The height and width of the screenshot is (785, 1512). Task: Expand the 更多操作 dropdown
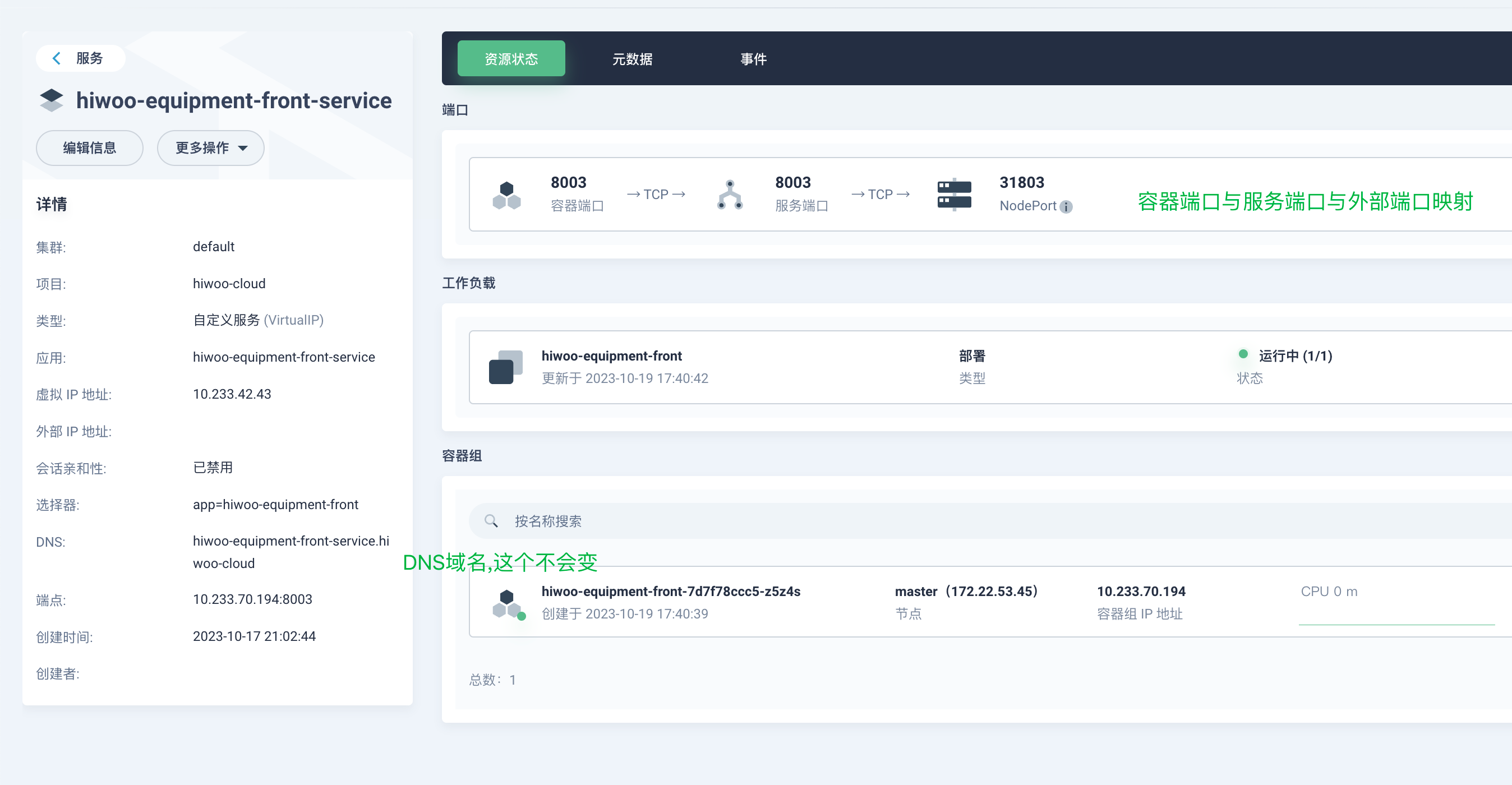point(210,148)
